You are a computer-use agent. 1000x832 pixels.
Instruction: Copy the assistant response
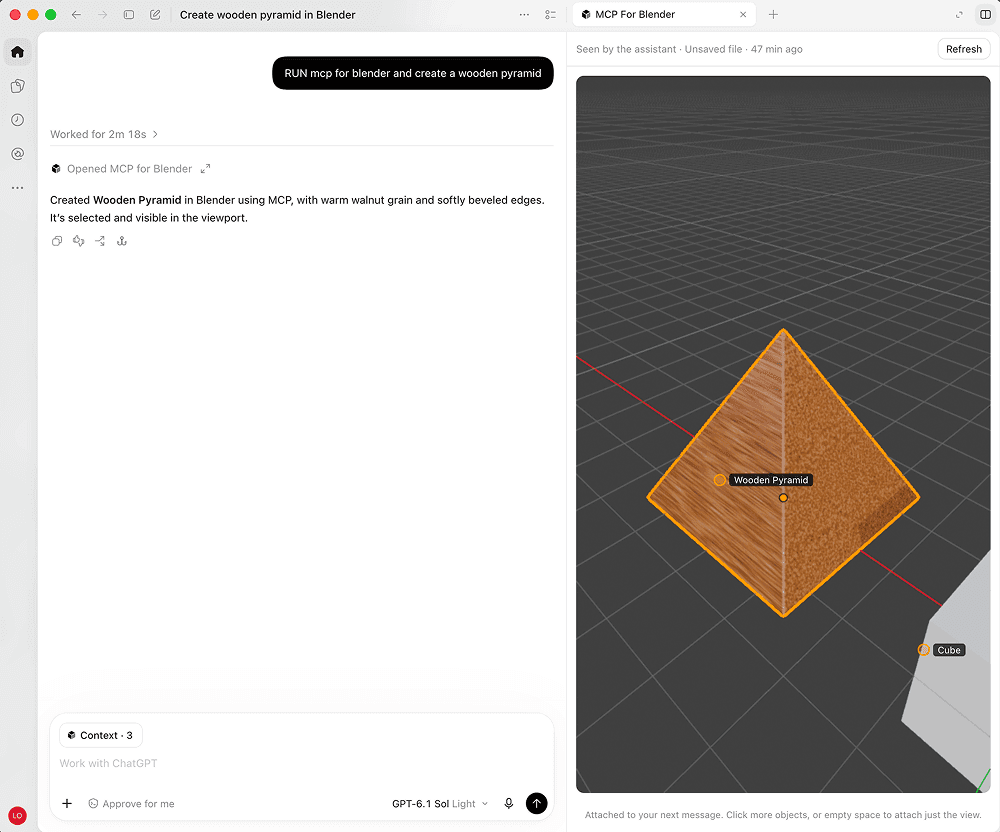(x=57, y=241)
